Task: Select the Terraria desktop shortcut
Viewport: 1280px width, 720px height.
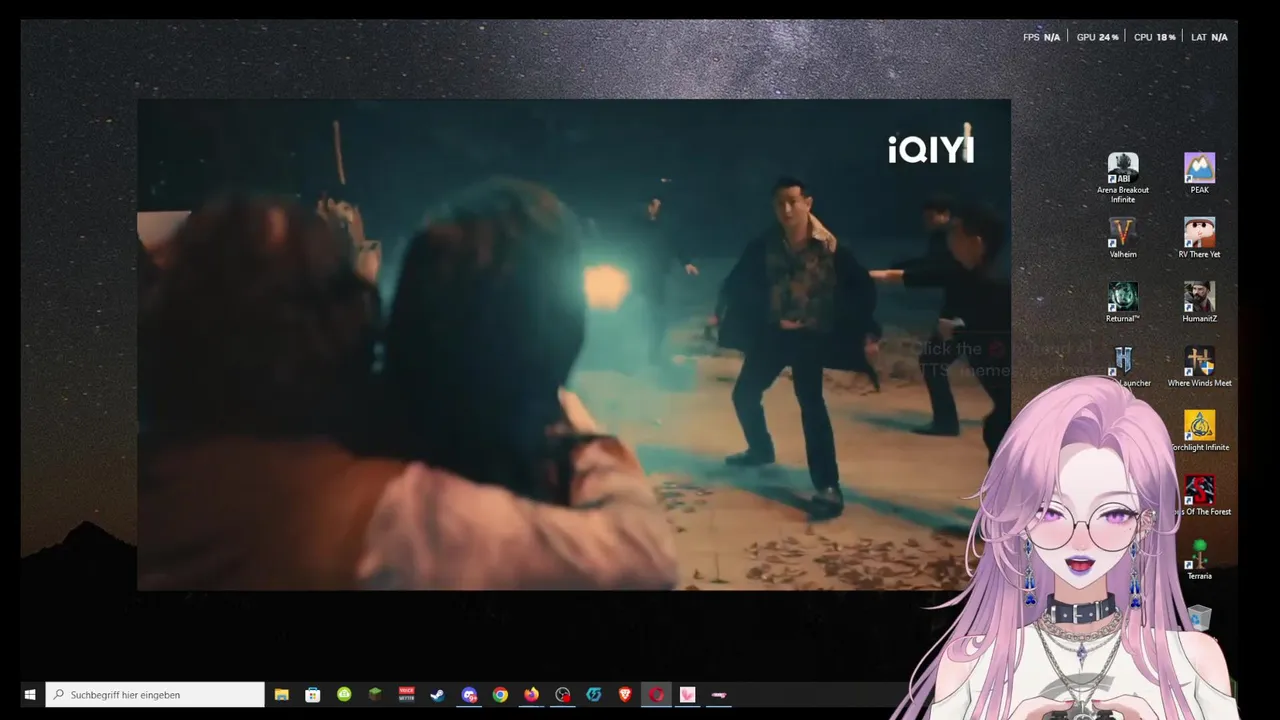Action: [x=1199, y=560]
